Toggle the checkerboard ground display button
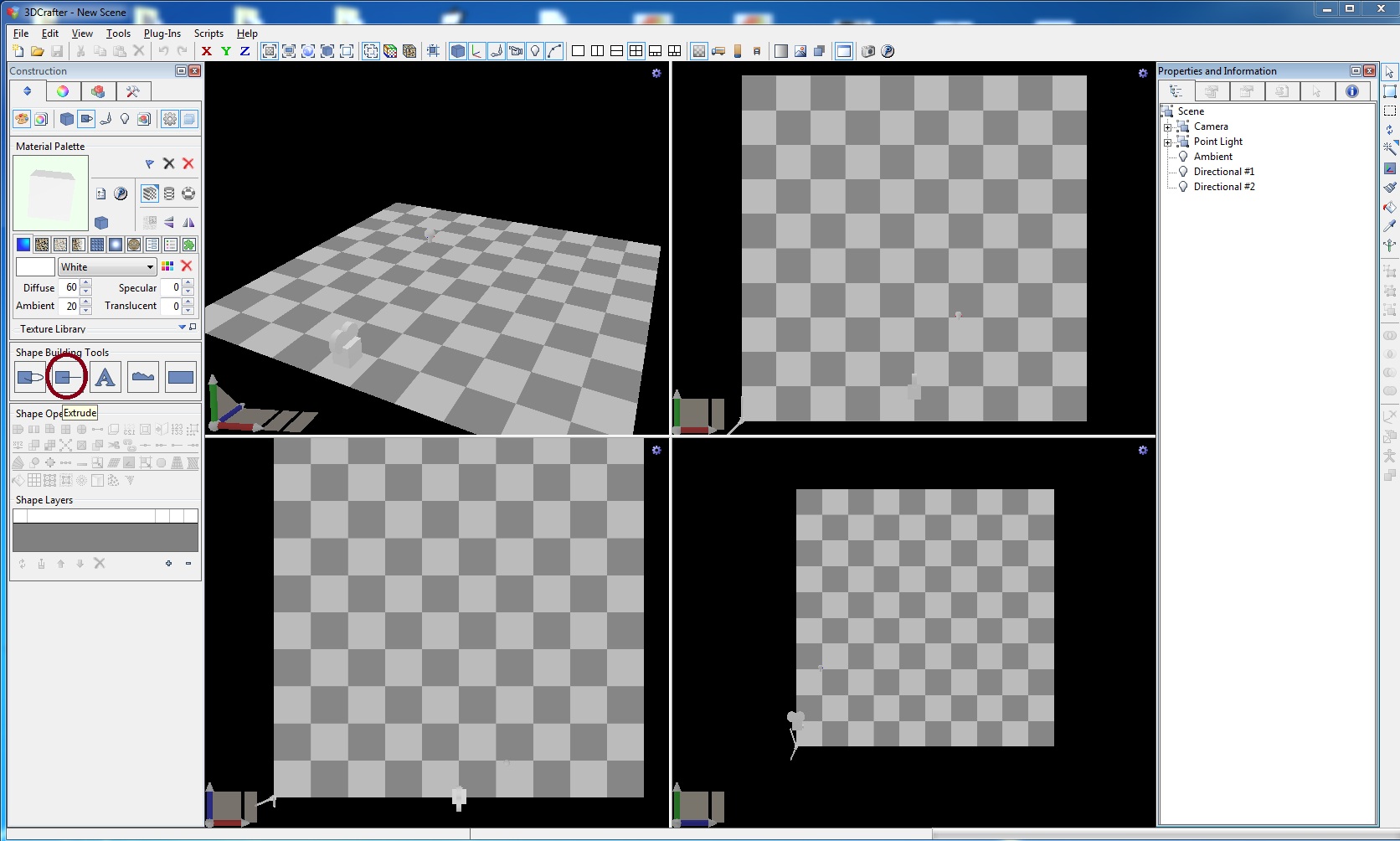The width and height of the screenshot is (1400, 841). pos(699,51)
